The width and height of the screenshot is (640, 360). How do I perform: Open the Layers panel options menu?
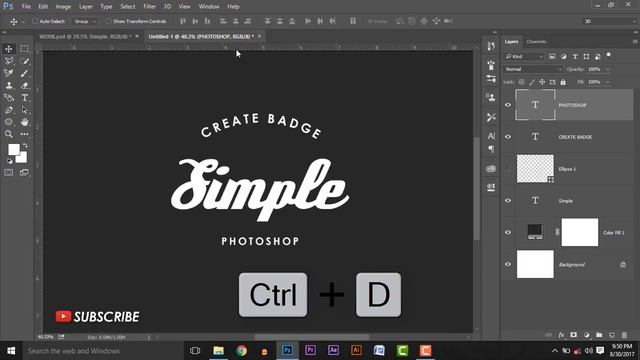[x=635, y=42]
